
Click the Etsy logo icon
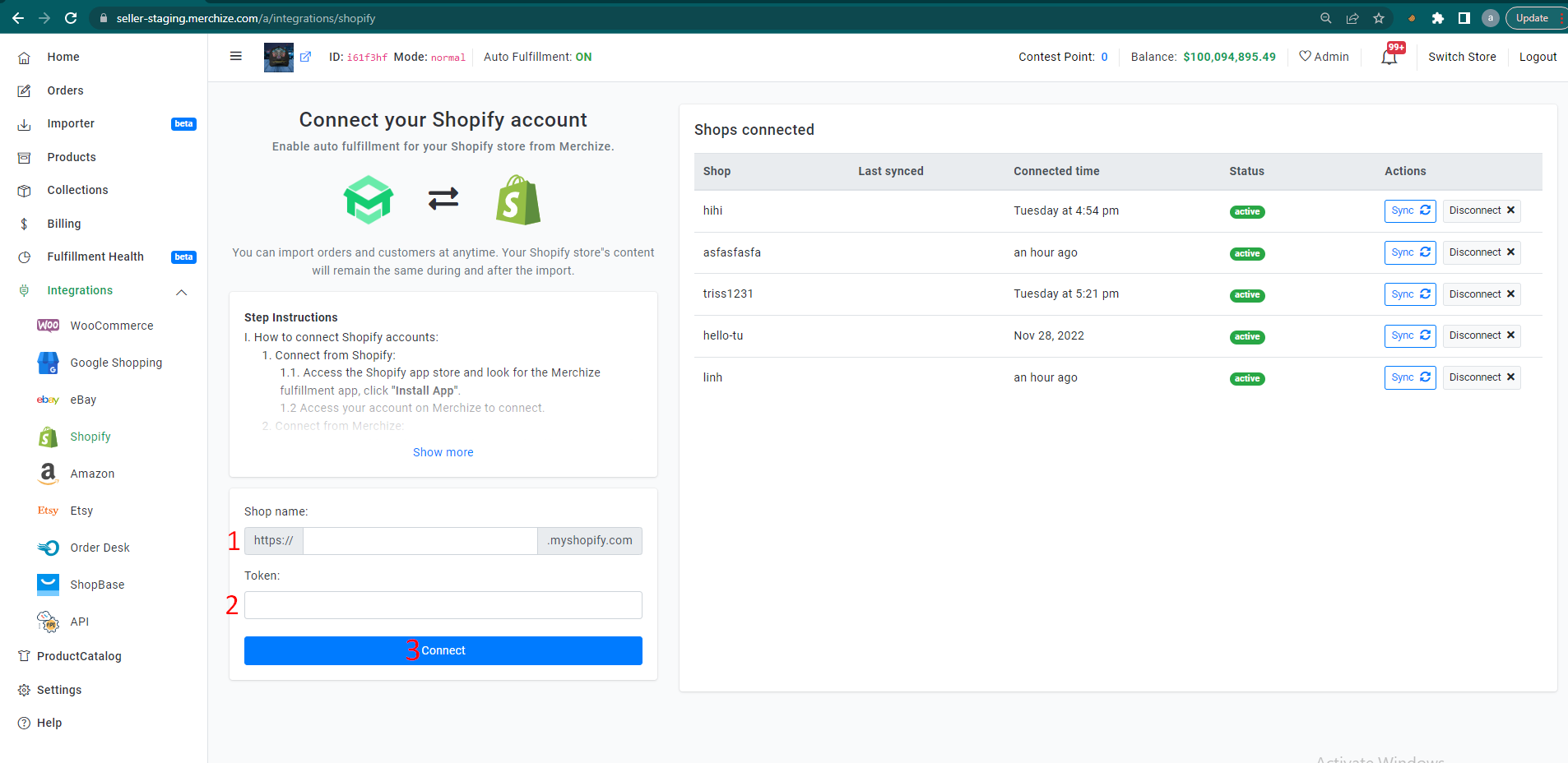click(x=48, y=511)
